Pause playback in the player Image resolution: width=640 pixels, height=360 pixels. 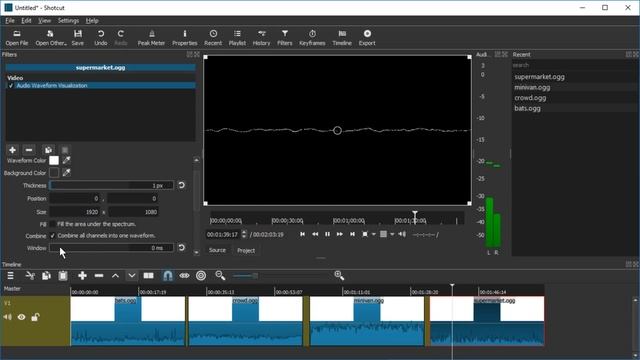pyautogui.click(x=327, y=234)
